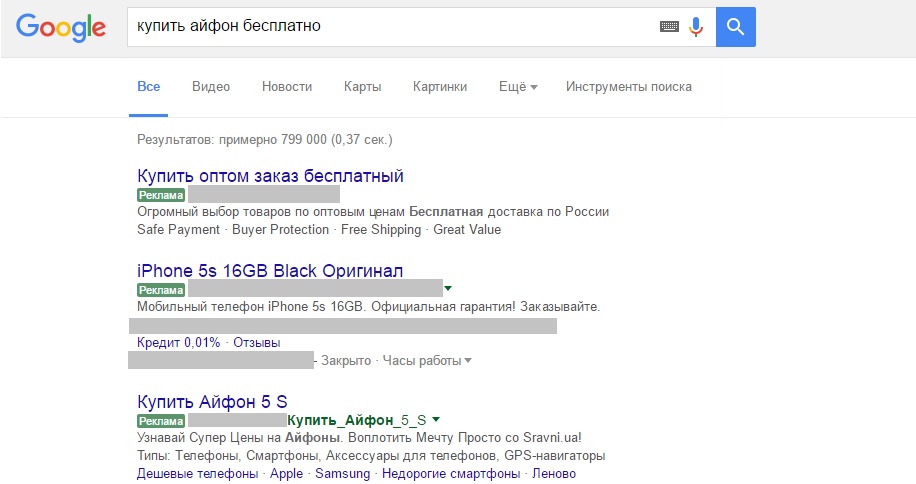Screen dimensions: 916x484
Task: Click the Safe Payment text
Action: pos(178,229)
